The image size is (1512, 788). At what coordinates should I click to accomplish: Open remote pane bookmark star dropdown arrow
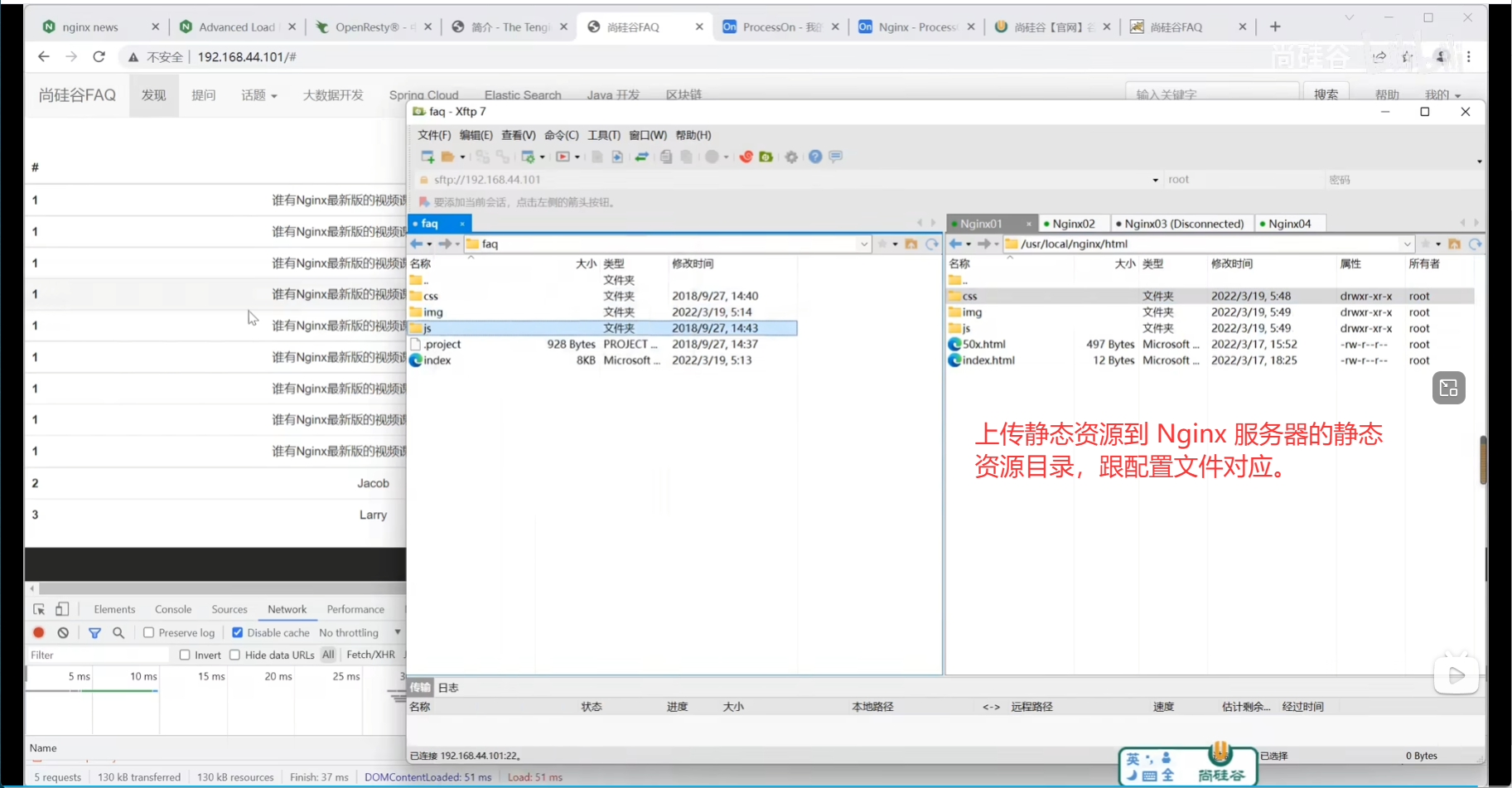point(1438,244)
